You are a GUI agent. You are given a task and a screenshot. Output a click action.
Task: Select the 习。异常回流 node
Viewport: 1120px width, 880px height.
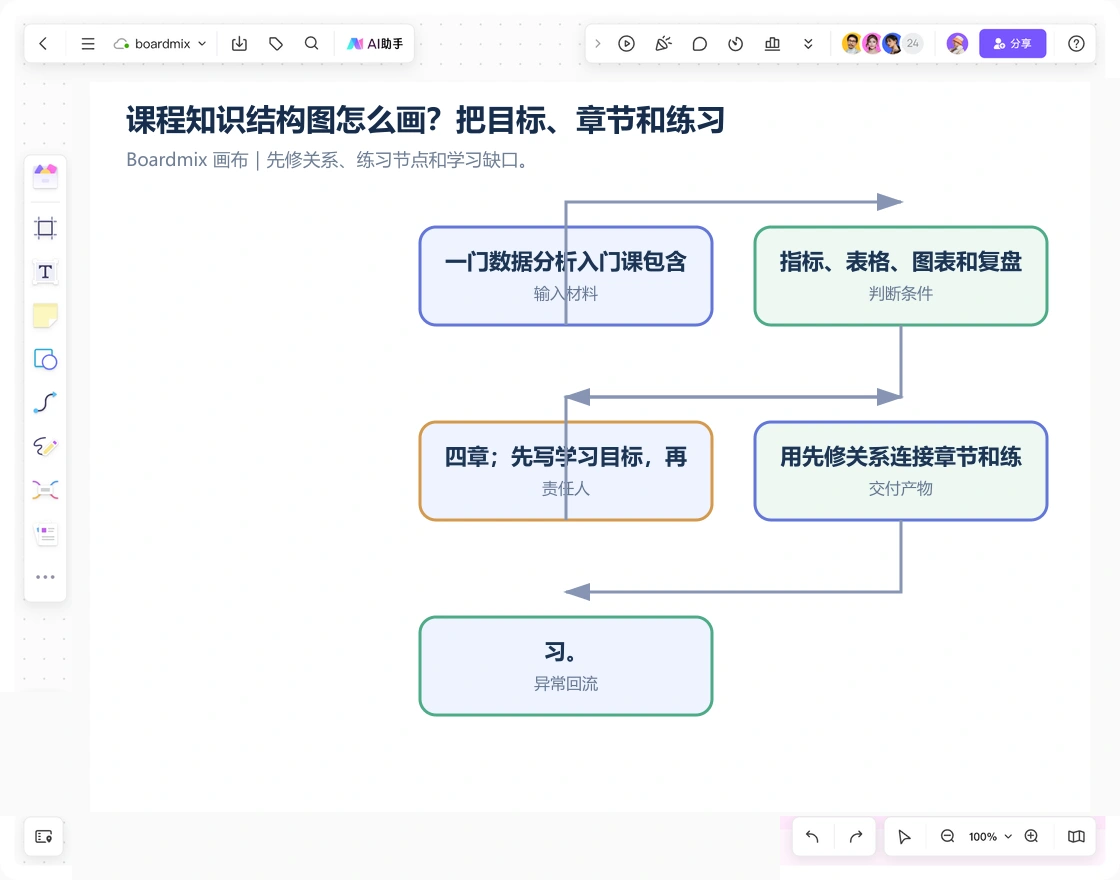click(566, 666)
